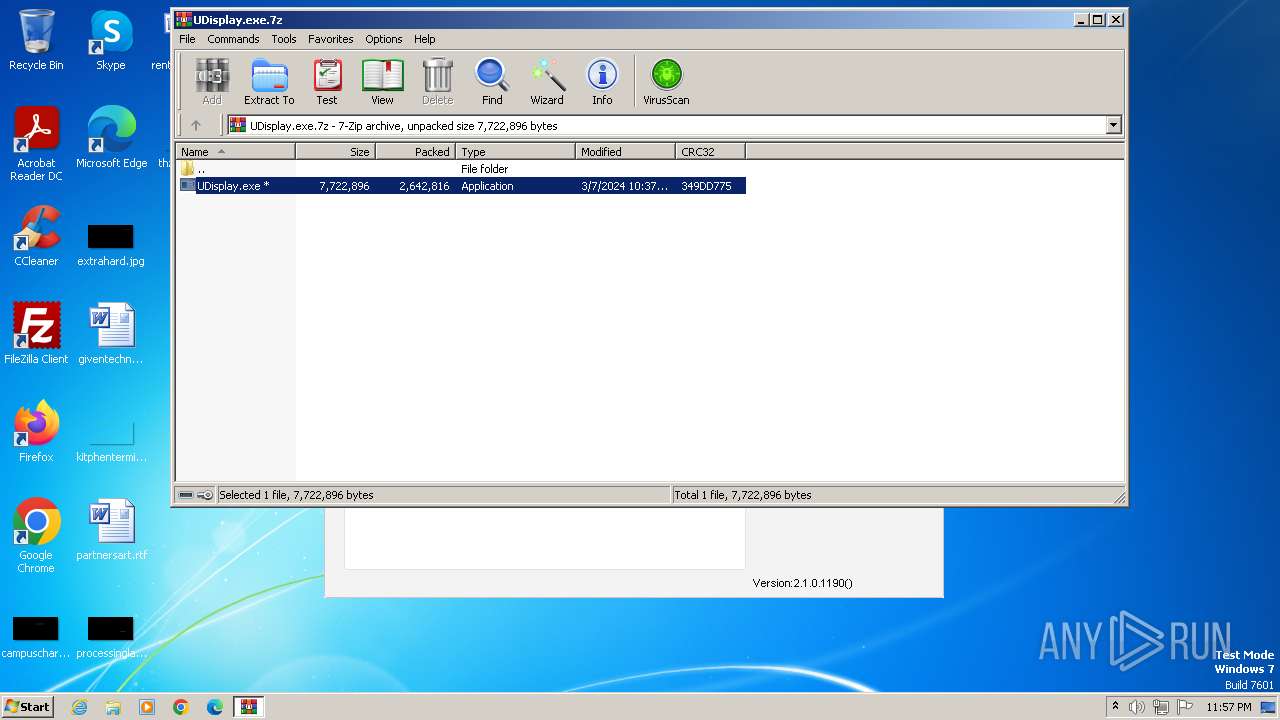
Task: Open the Options menu
Action: (x=383, y=39)
